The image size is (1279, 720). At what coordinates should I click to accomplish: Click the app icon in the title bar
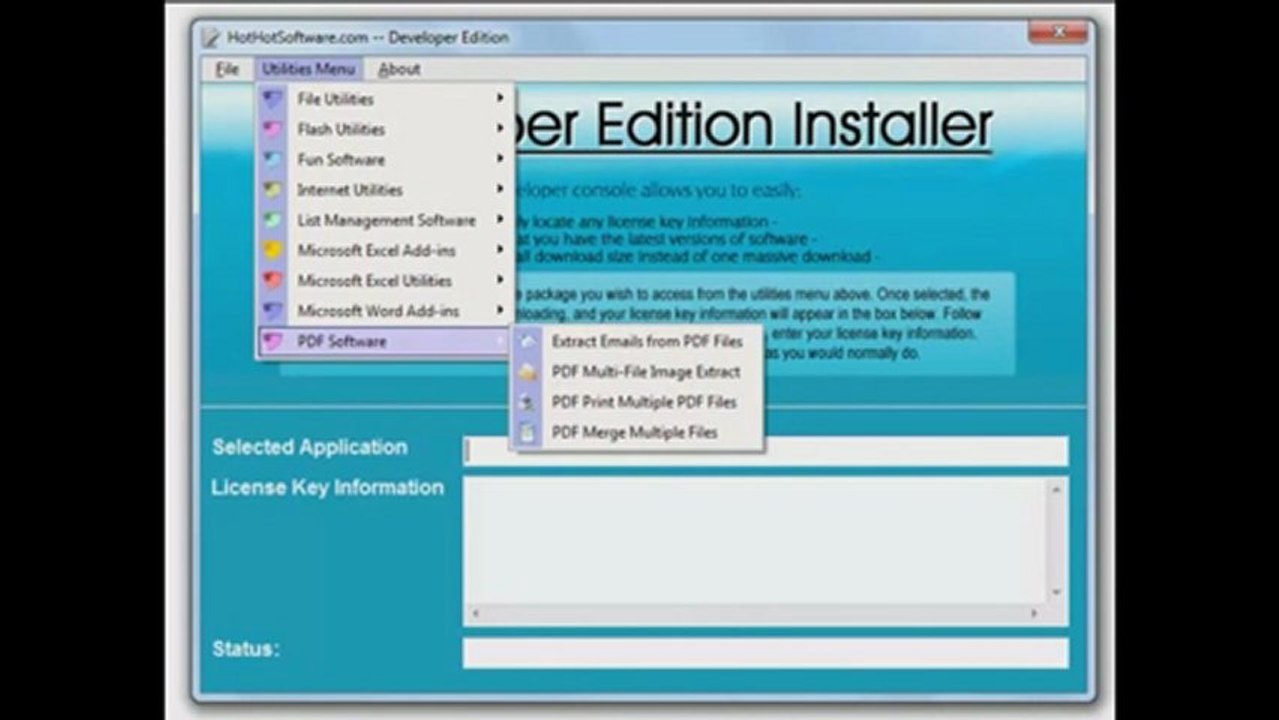210,38
